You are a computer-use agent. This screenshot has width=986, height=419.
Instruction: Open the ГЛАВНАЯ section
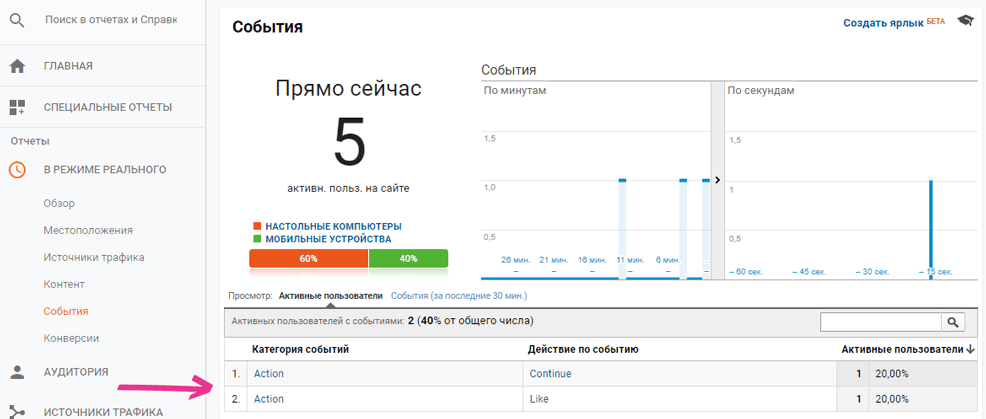69,66
